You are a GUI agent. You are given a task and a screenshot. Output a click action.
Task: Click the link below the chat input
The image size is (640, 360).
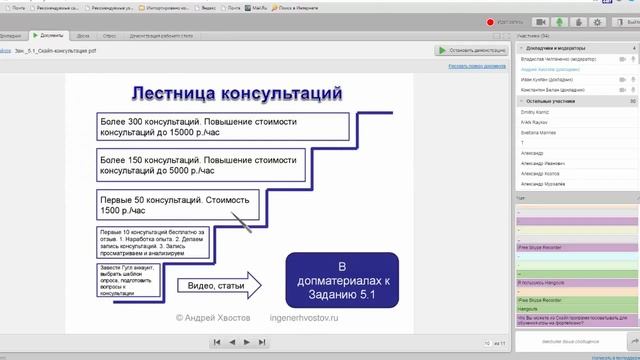(x=616, y=358)
